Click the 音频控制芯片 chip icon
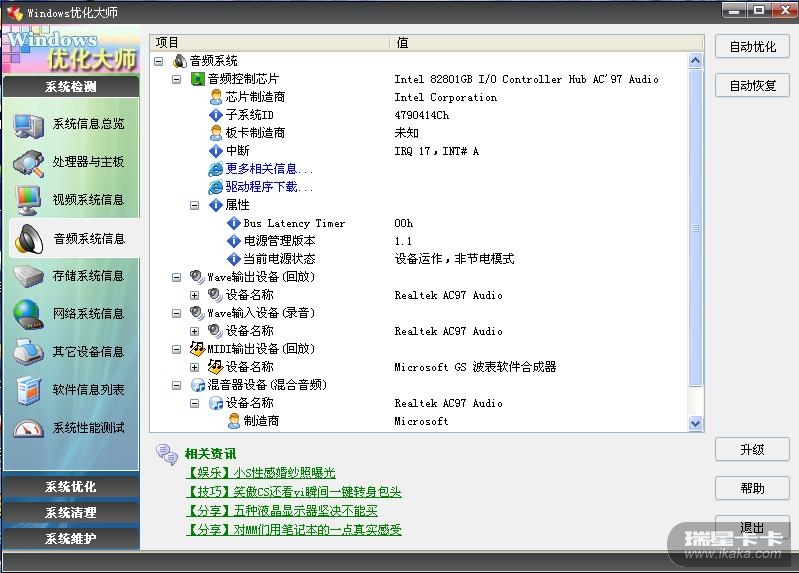 pyautogui.click(x=197, y=79)
